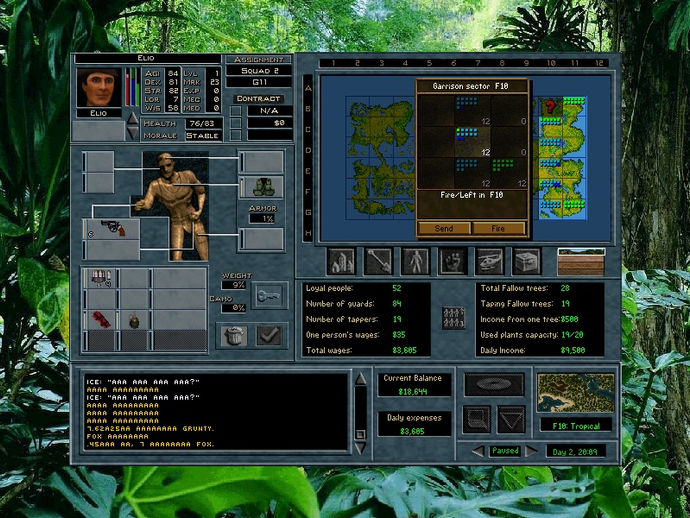The width and height of the screenshot is (690, 518).
Task: Click the G11 sector location field
Action: click(x=259, y=82)
